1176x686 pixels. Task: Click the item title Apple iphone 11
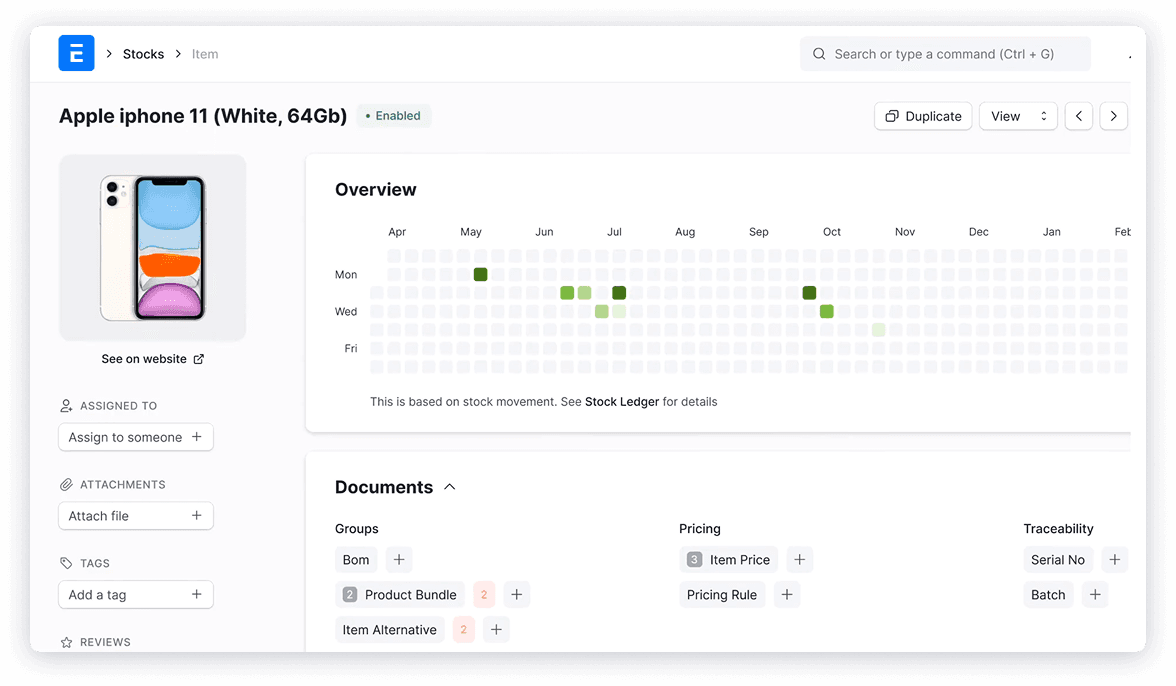[203, 116]
